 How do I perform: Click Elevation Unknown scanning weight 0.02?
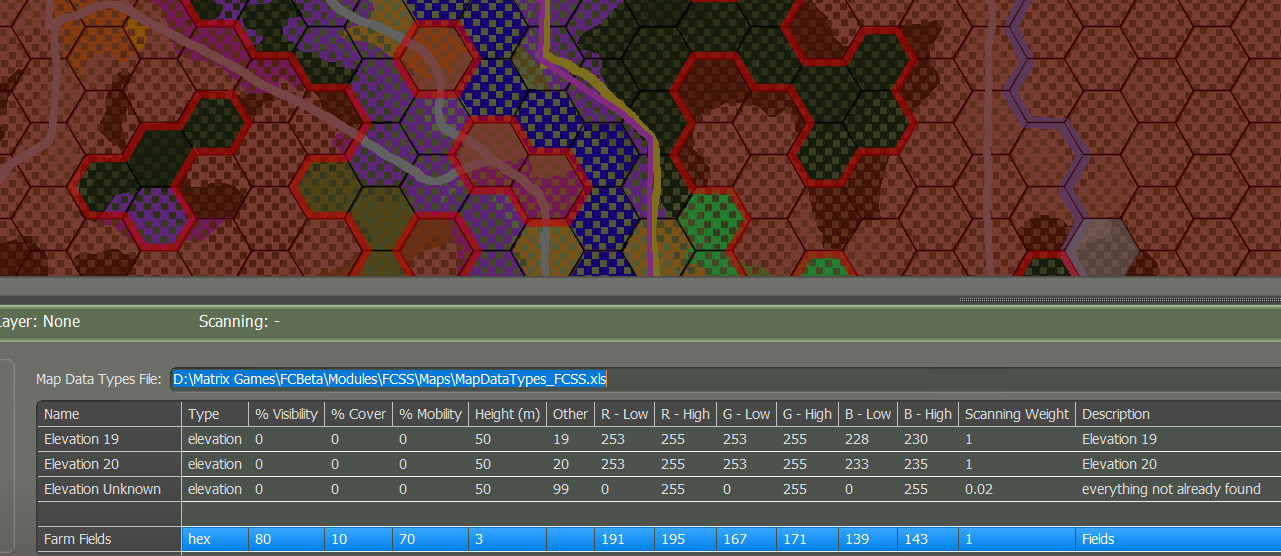click(1017, 489)
